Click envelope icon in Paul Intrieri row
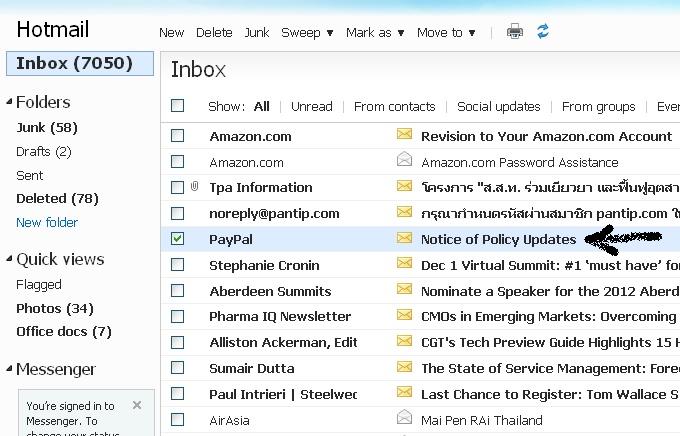 [x=404, y=392]
